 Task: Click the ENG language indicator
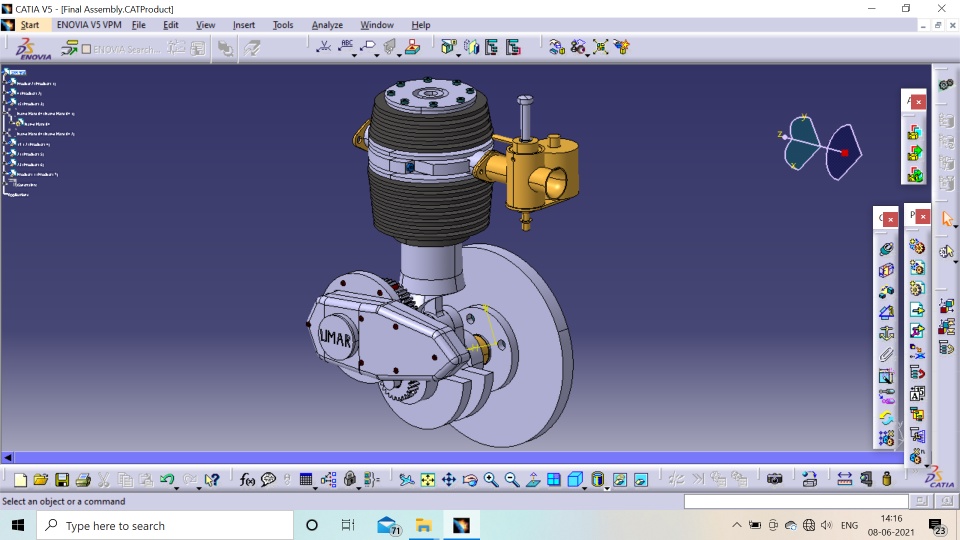click(x=849, y=525)
